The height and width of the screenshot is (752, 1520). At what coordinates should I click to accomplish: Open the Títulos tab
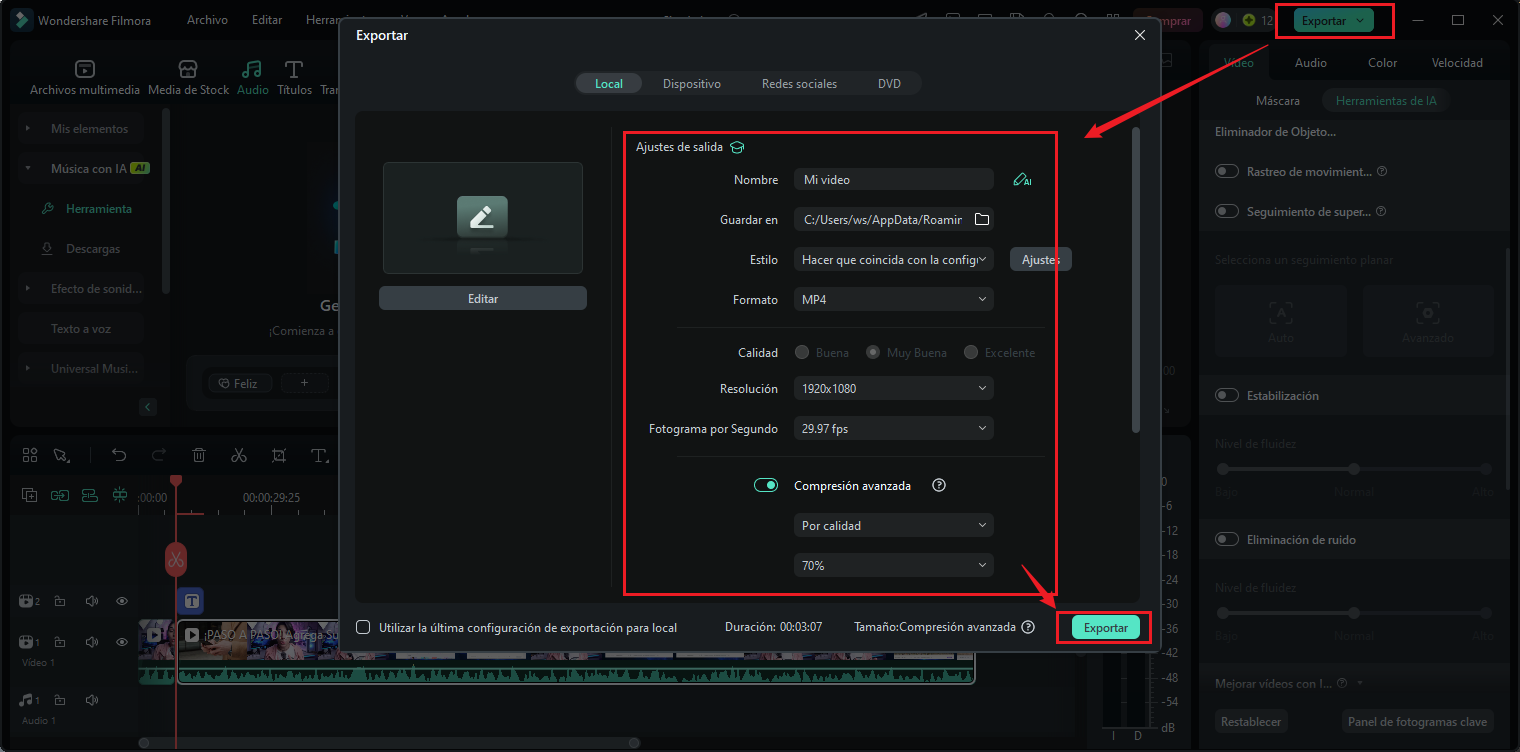(x=294, y=78)
